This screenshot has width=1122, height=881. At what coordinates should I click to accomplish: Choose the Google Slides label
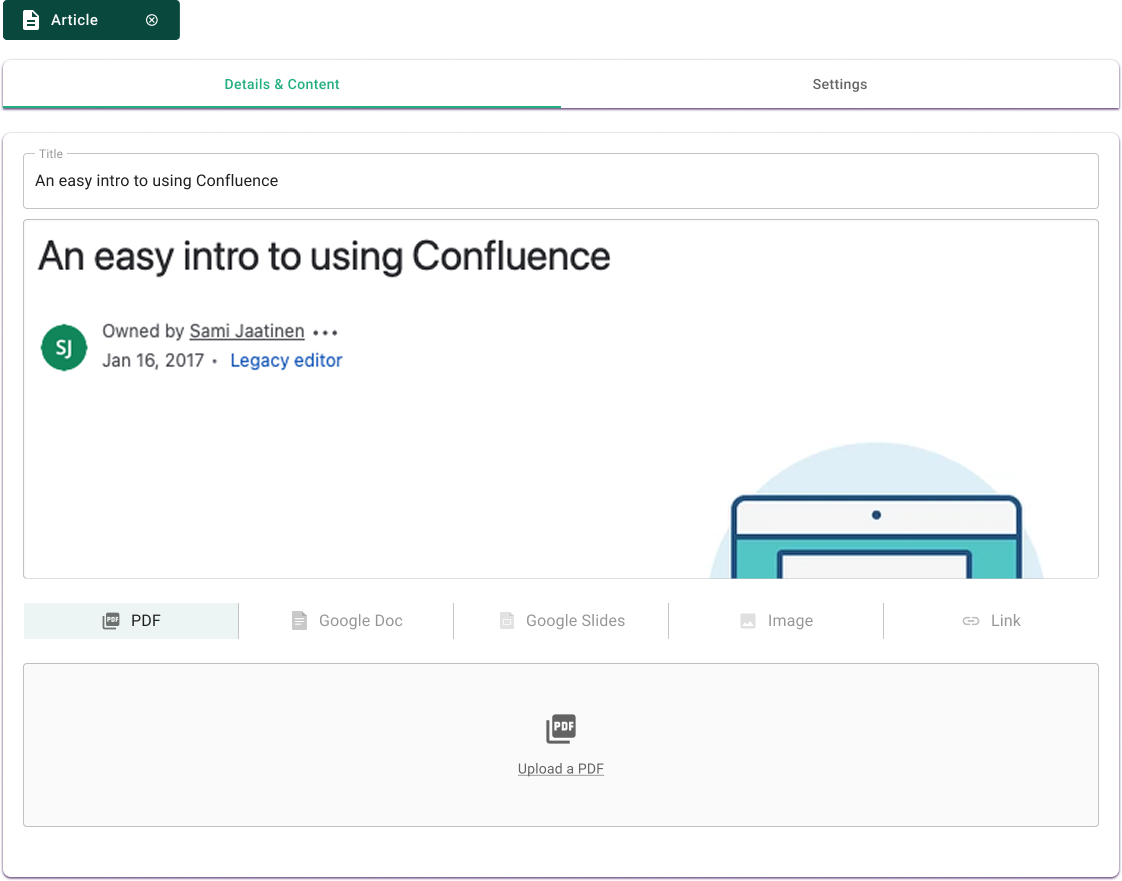[x=575, y=621]
